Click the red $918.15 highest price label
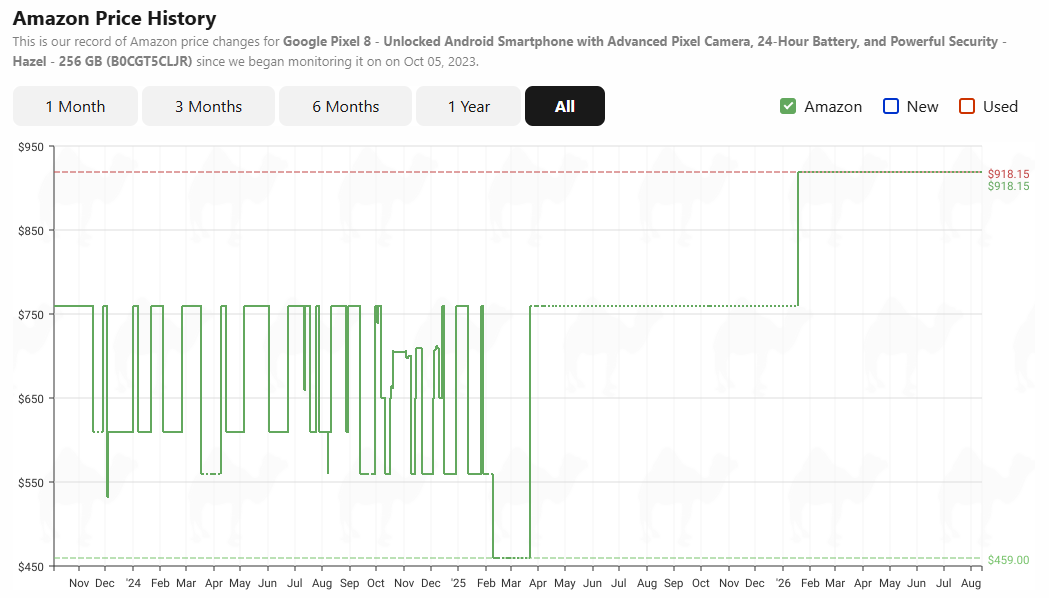 point(1008,174)
